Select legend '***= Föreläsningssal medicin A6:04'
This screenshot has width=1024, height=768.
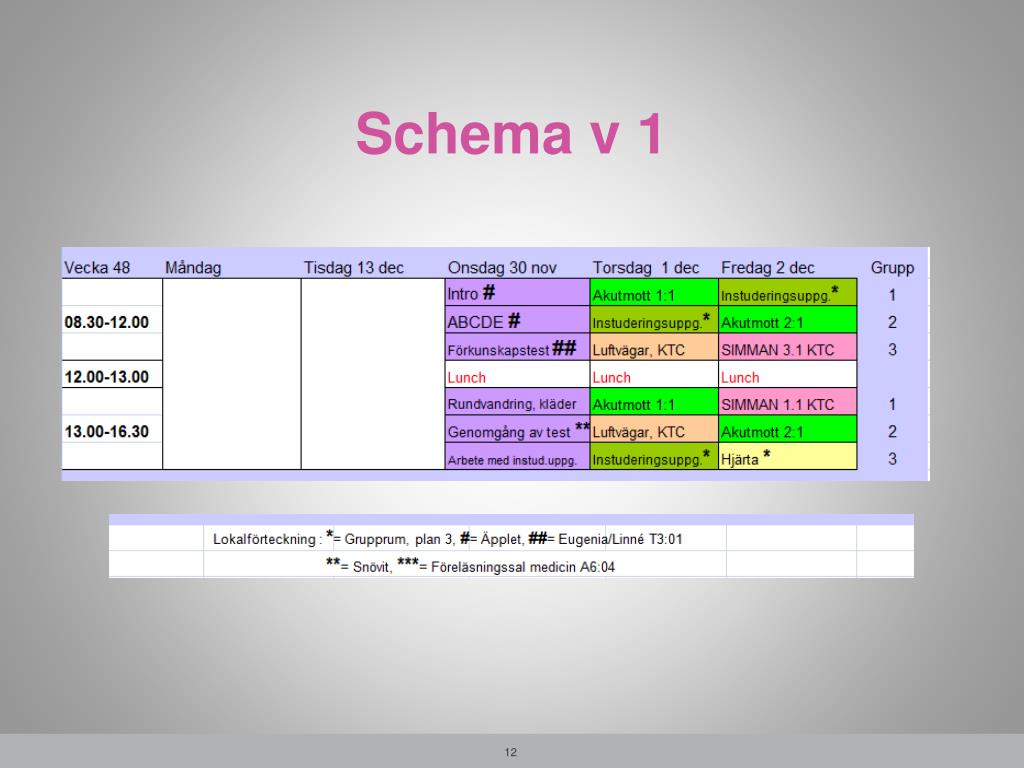(x=506, y=566)
